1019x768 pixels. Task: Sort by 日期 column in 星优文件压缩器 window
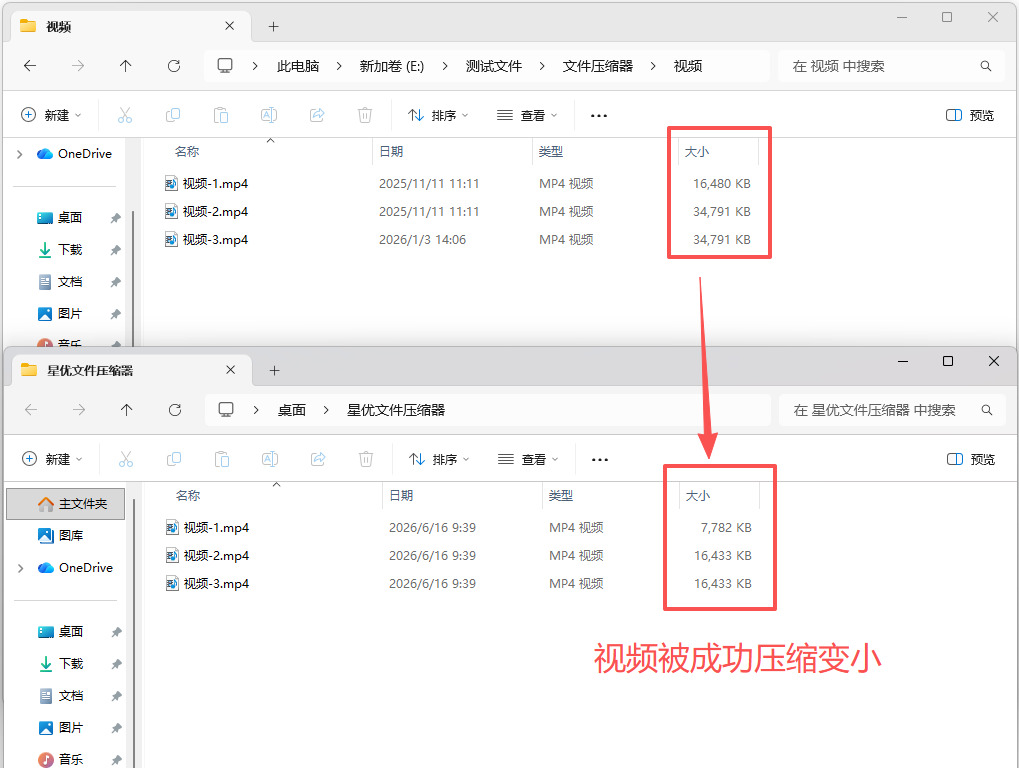click(462, 495)
